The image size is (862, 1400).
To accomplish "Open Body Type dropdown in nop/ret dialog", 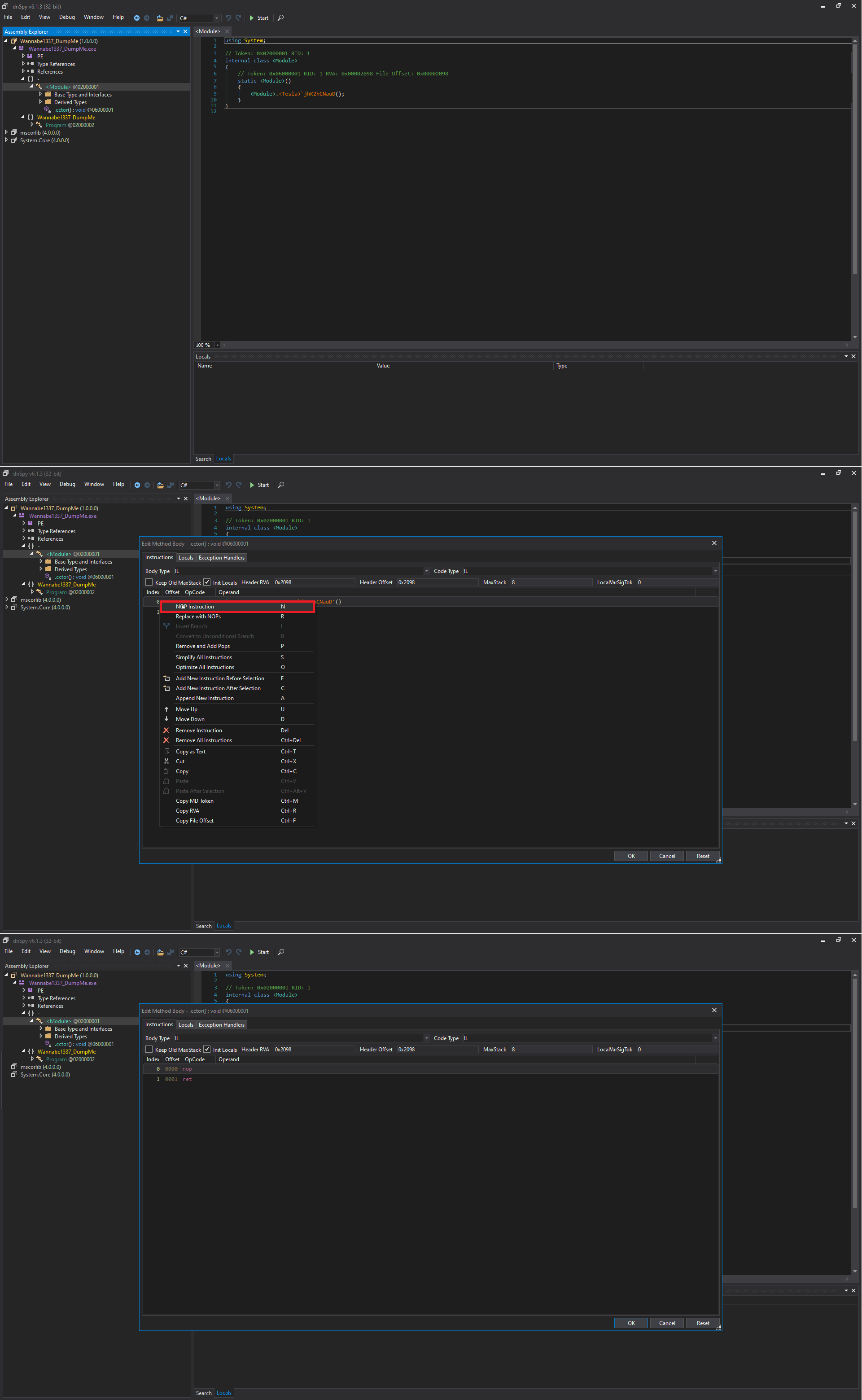I will 426,1038.
